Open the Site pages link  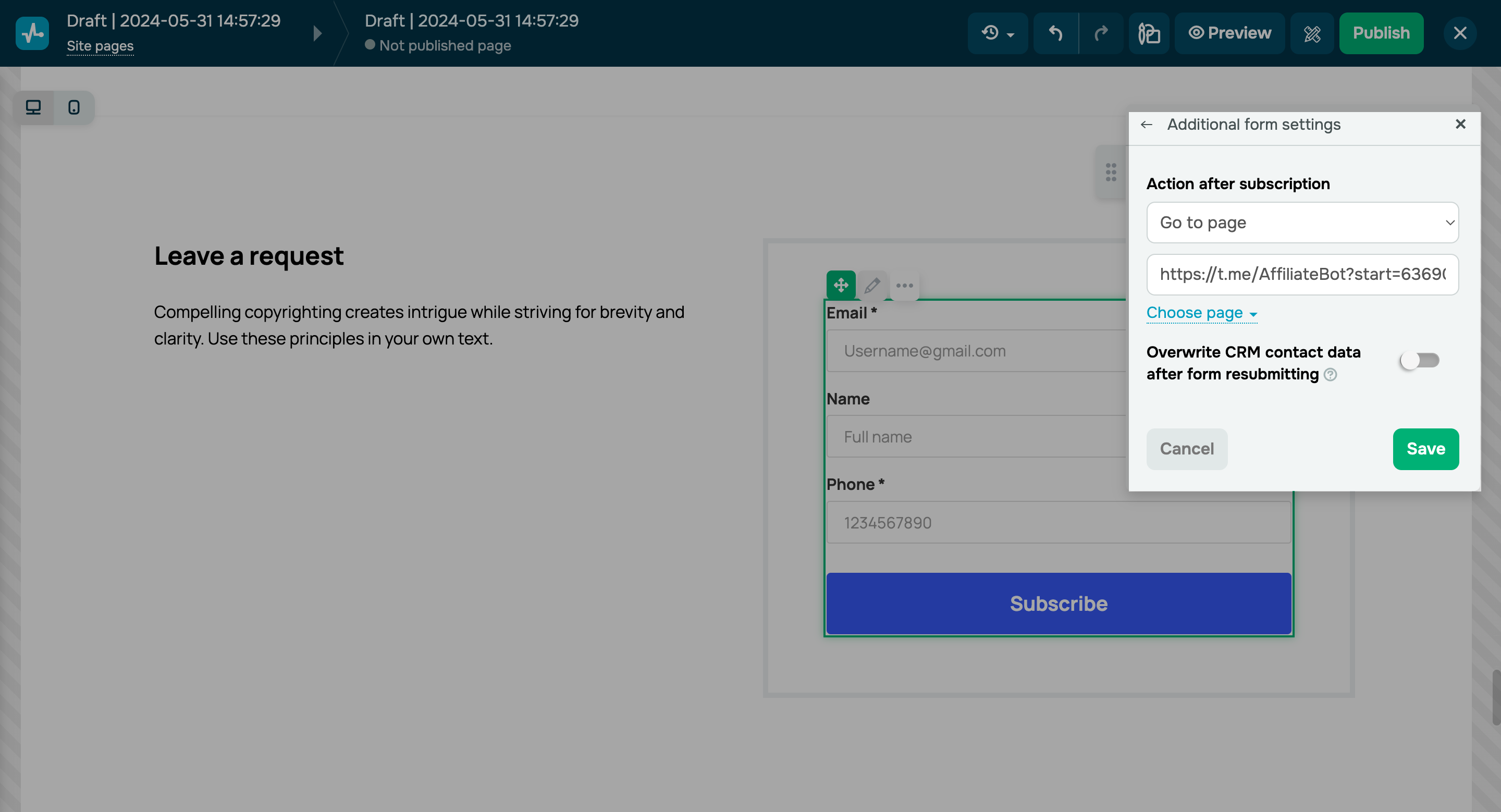pos(100,45)
